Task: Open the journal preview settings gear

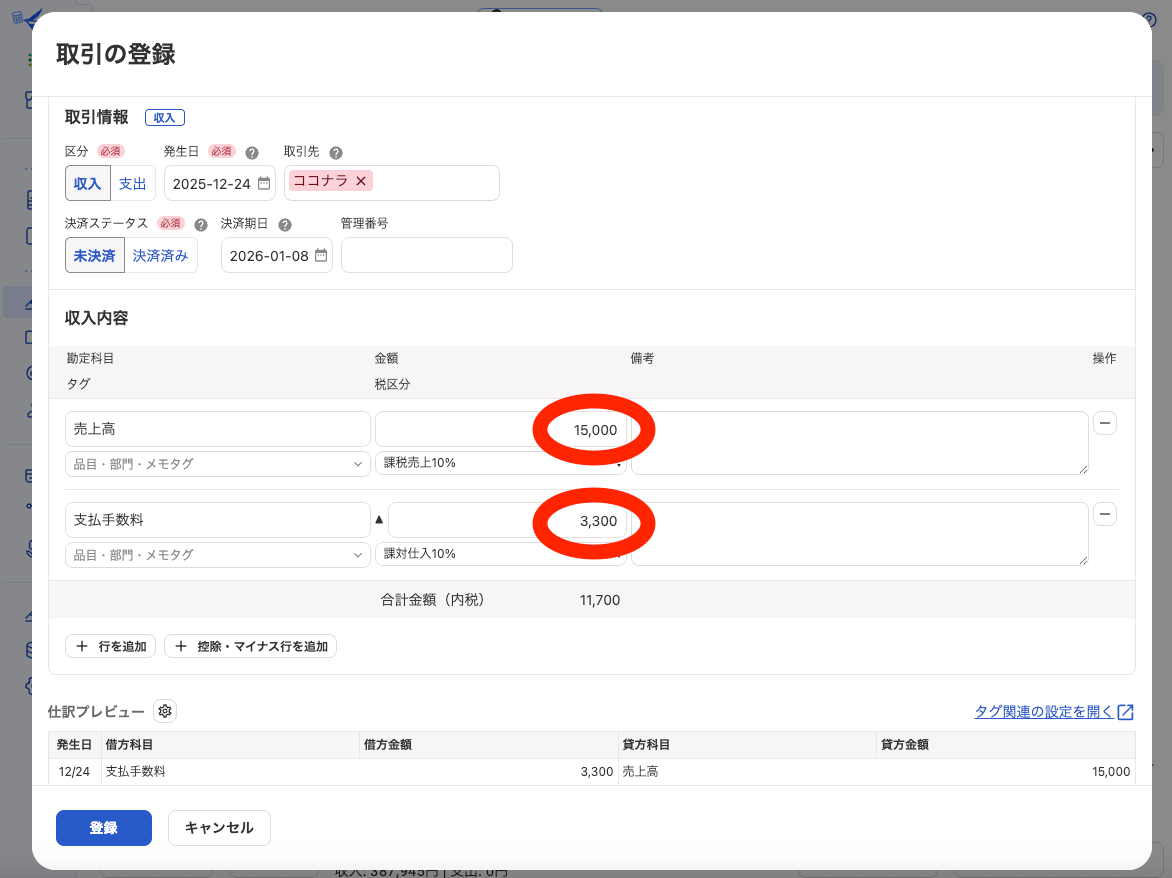Action: 165,711
